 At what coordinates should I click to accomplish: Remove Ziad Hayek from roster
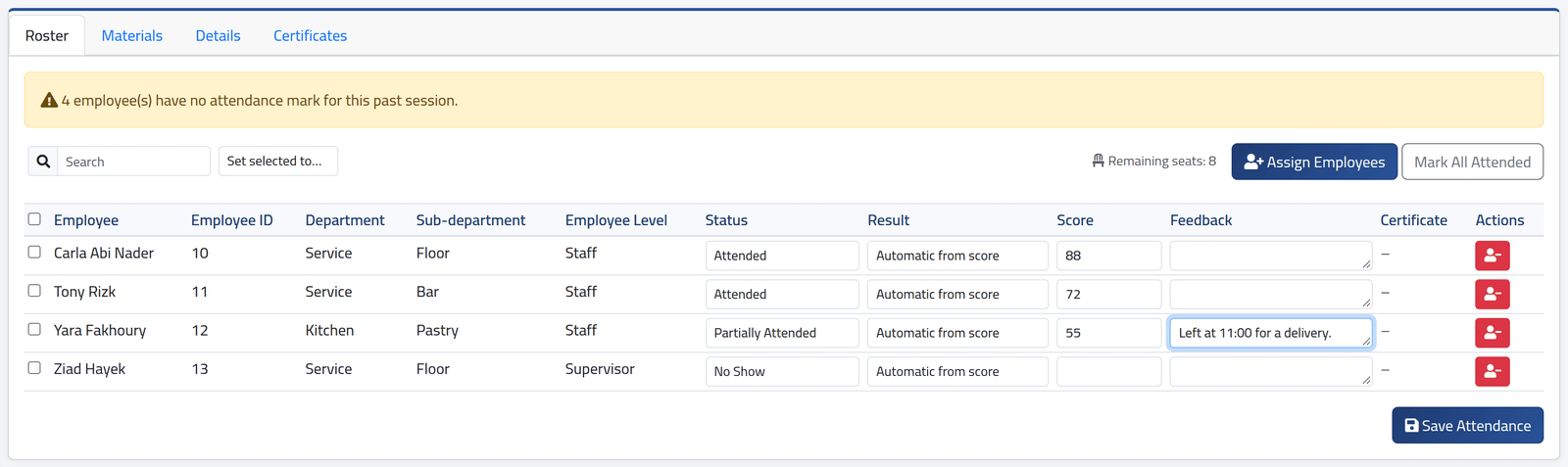pos(1492,371)
